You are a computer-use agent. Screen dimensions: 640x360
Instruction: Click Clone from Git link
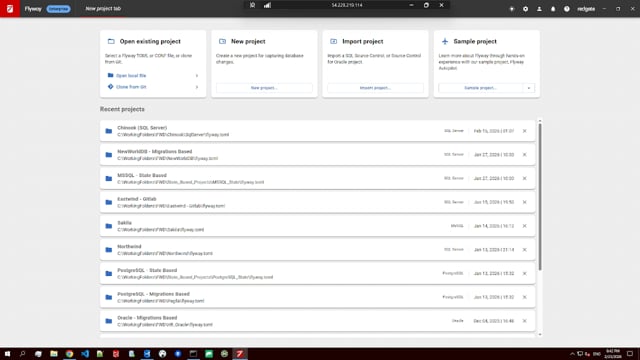(x=131, y=87)
